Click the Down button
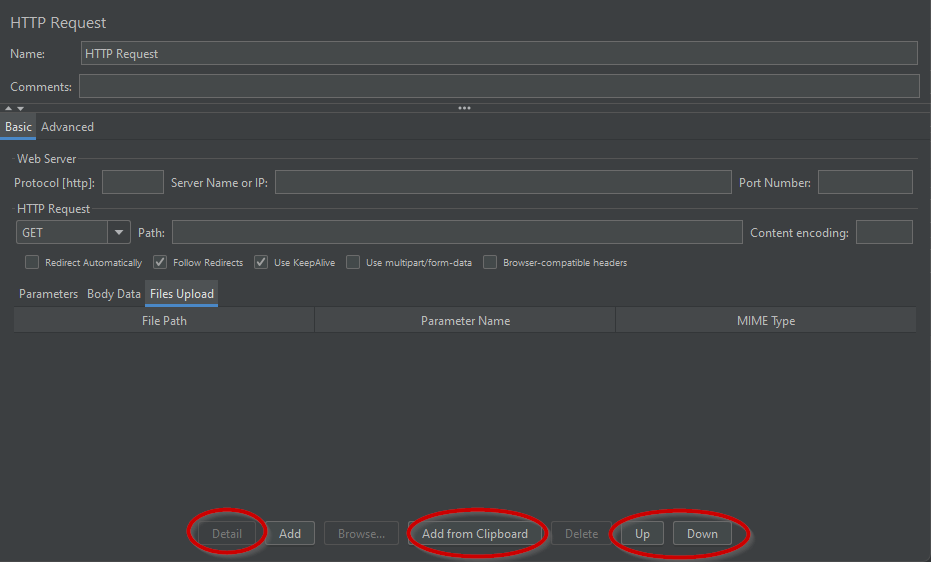Image resolution: width=931 pixels, height=562 pixels. 702,534
